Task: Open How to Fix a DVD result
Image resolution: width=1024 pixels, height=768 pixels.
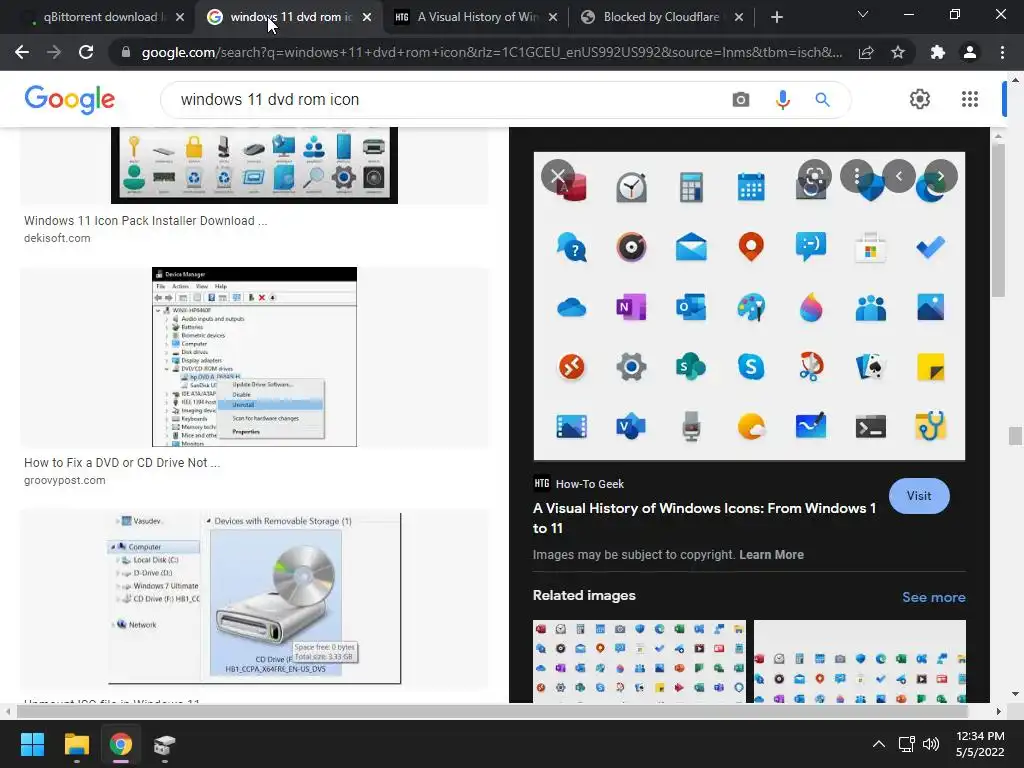Action: point(122,462)
